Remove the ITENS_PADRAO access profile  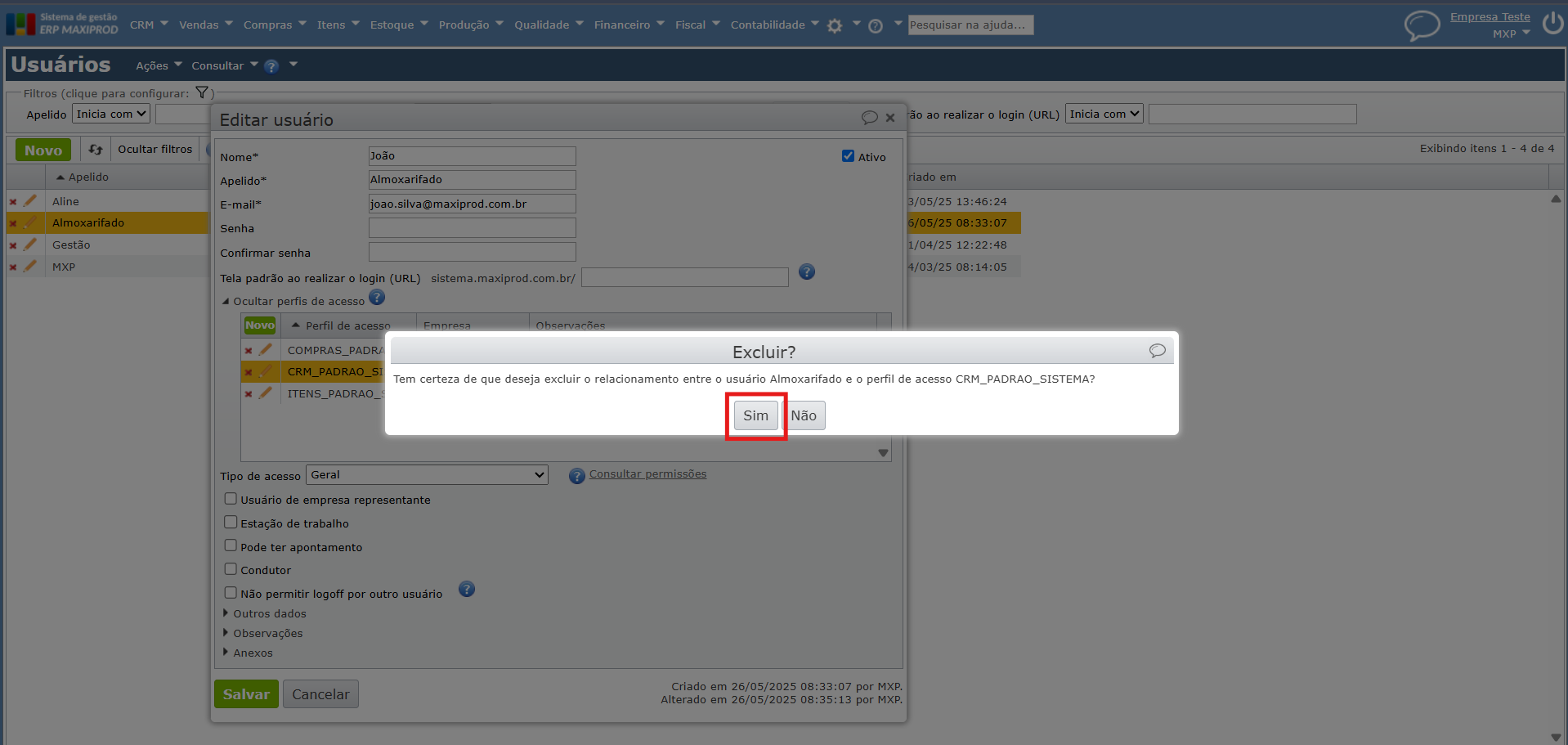(249, 394)
